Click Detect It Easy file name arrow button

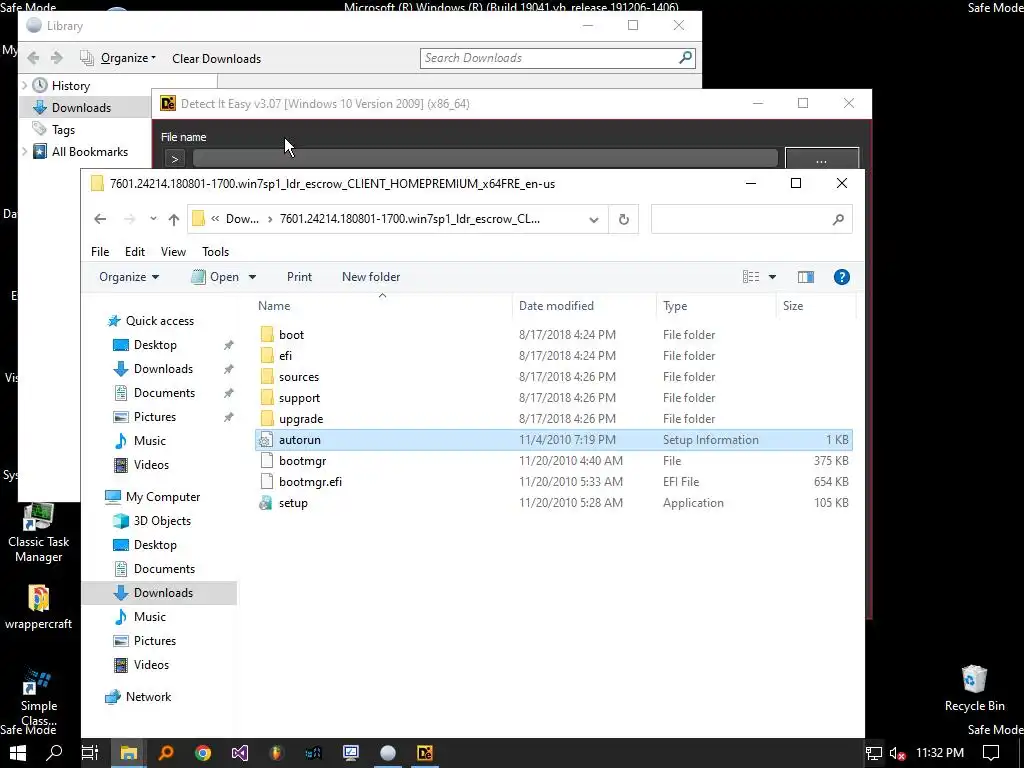[x=174, y=159]
